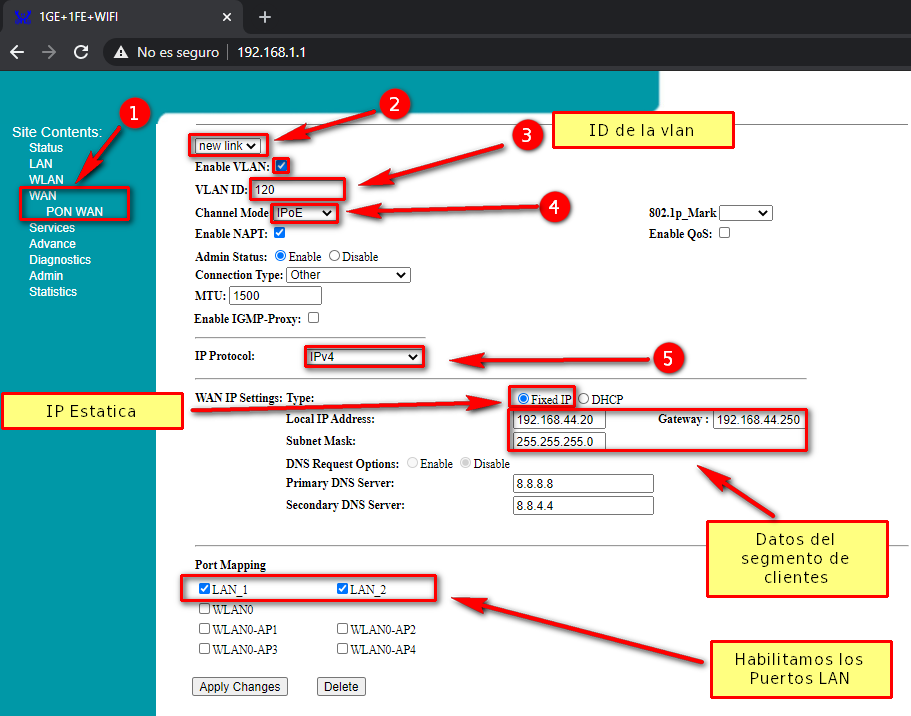Screen dimensions: 911x716
Task: Set Admin Status to Disable
Action: point(334,256)
